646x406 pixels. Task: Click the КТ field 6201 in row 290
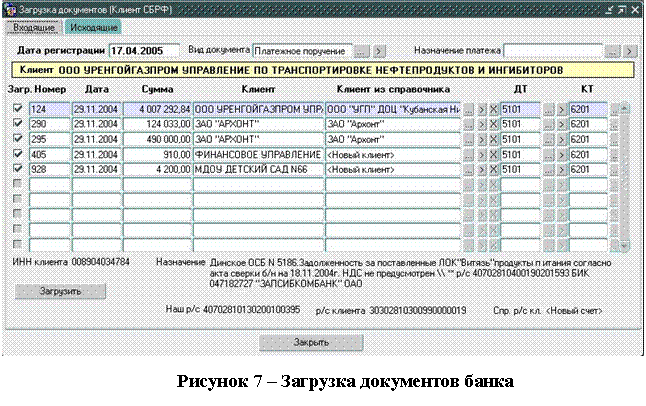coord(588,124)
